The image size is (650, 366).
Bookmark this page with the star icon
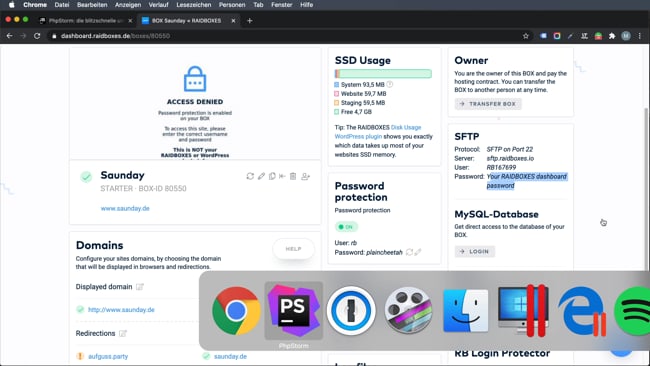pyautogui.click(x=526, y=36)
